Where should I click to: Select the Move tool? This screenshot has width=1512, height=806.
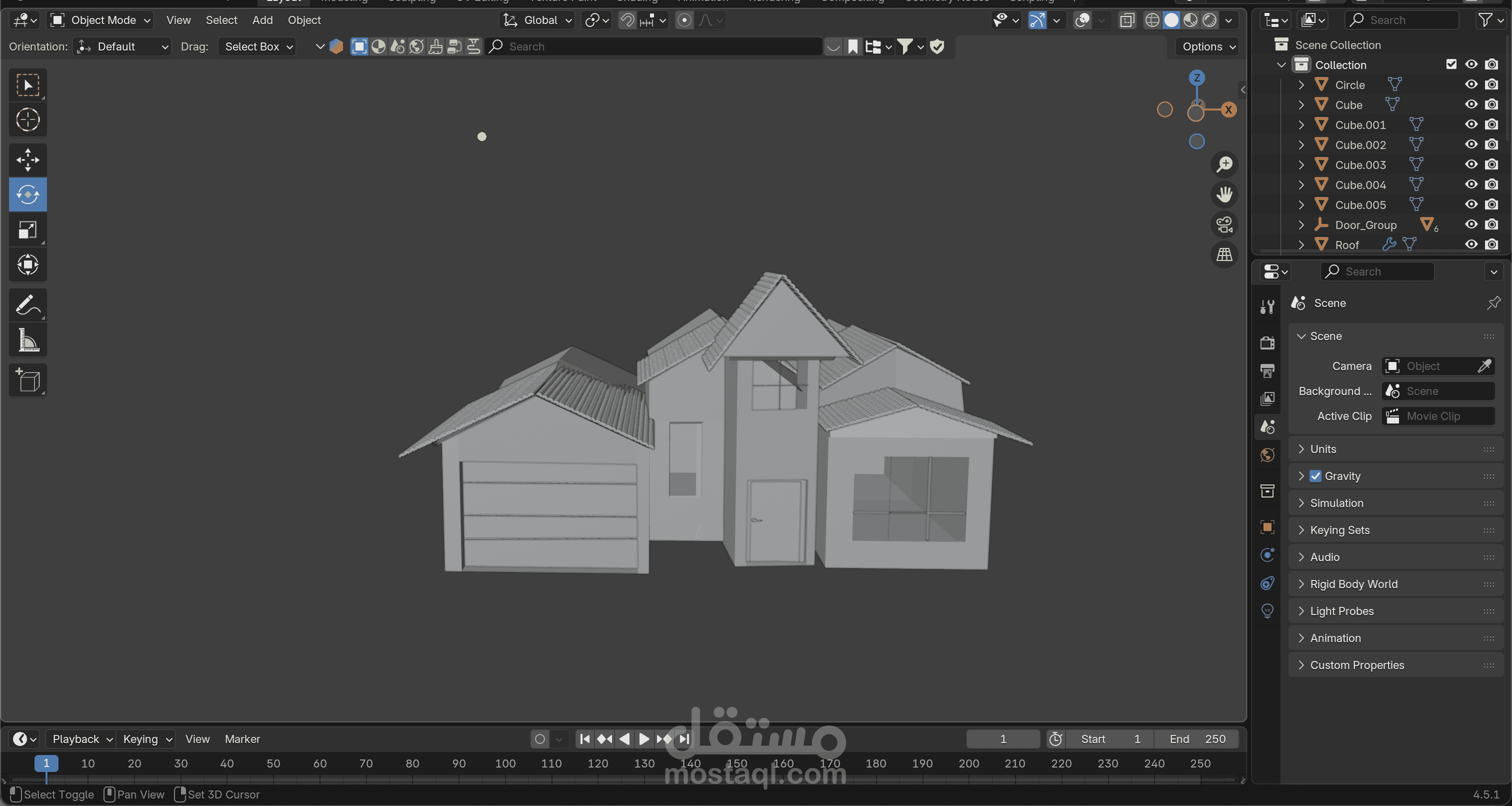coord(27,159)
